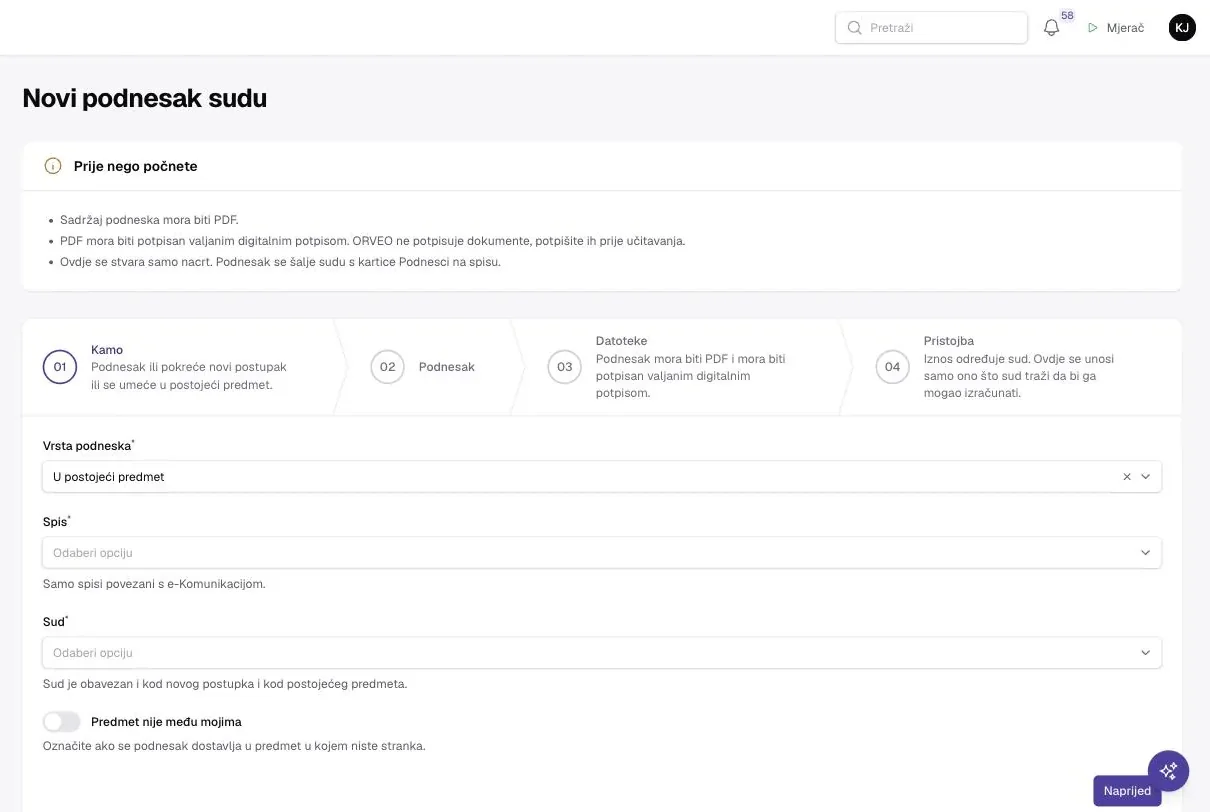Click the Novi podnesak sudu title
The width and height of the screenshot is (1210, 812).
tap(145, 98)
